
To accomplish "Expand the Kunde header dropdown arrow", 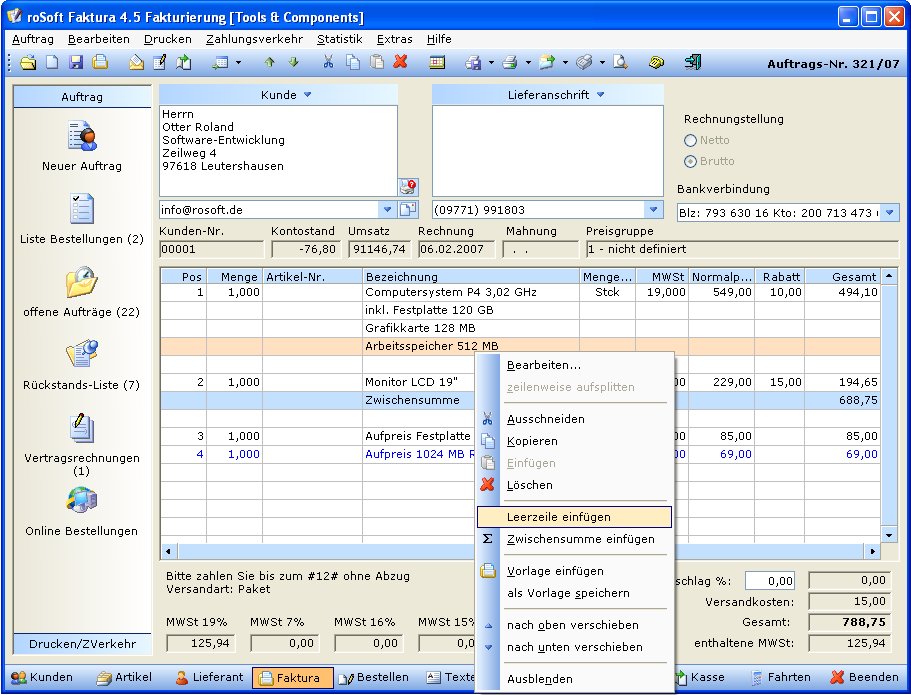I will tap(308, 95).
